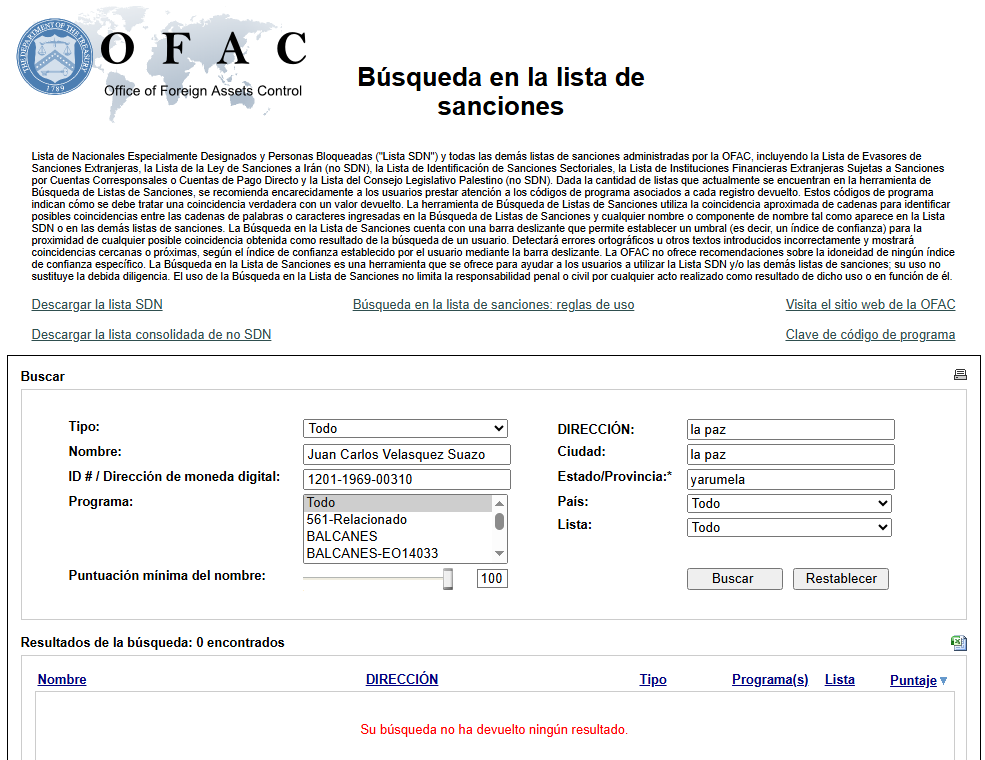
Task: Open the Descargar la lista SDN link
Action: click(97, 305)
